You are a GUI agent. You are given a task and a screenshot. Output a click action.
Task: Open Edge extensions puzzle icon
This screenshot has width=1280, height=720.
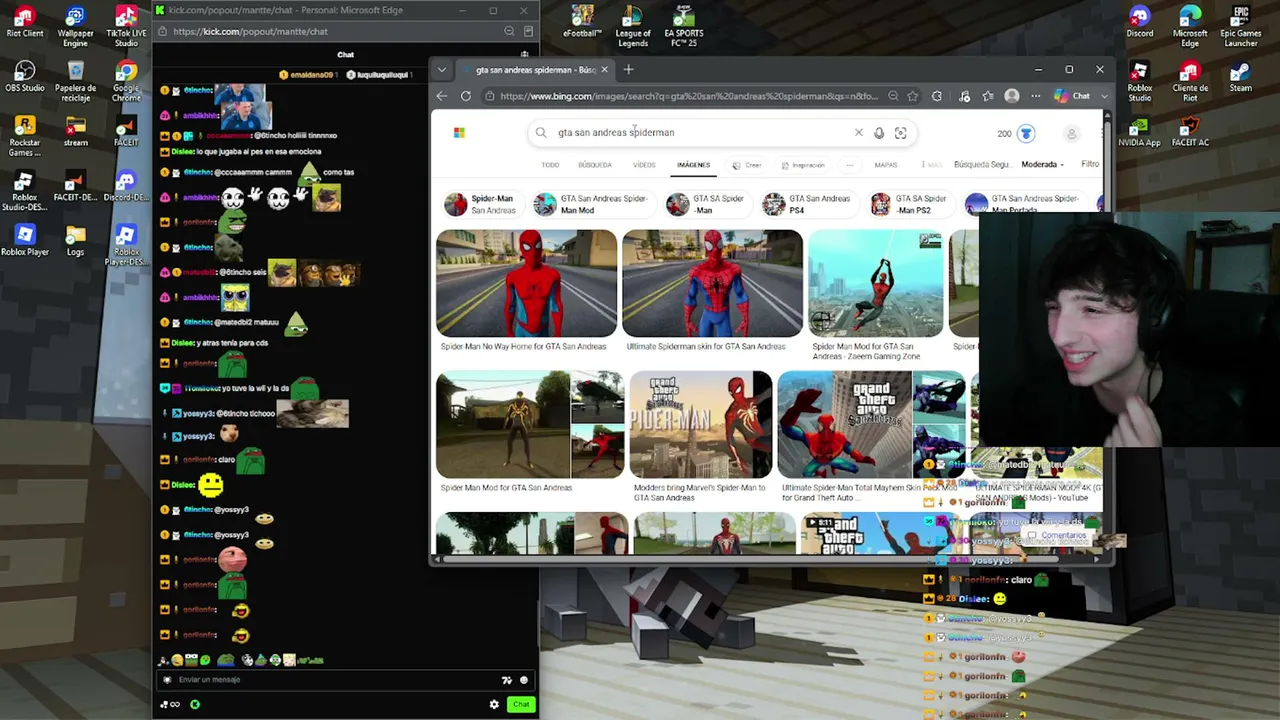937,96
